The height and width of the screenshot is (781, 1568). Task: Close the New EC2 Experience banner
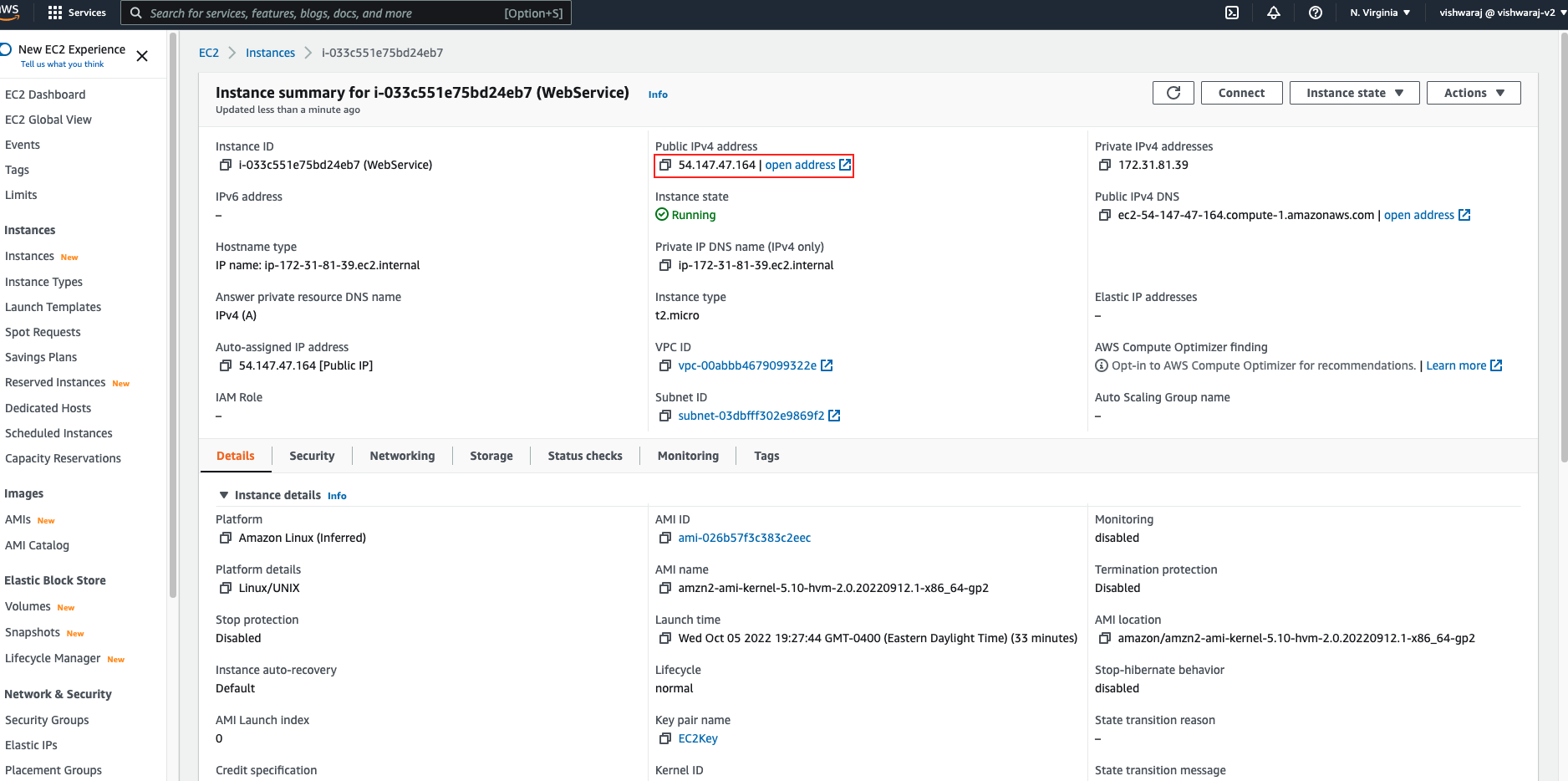[142, 56]
